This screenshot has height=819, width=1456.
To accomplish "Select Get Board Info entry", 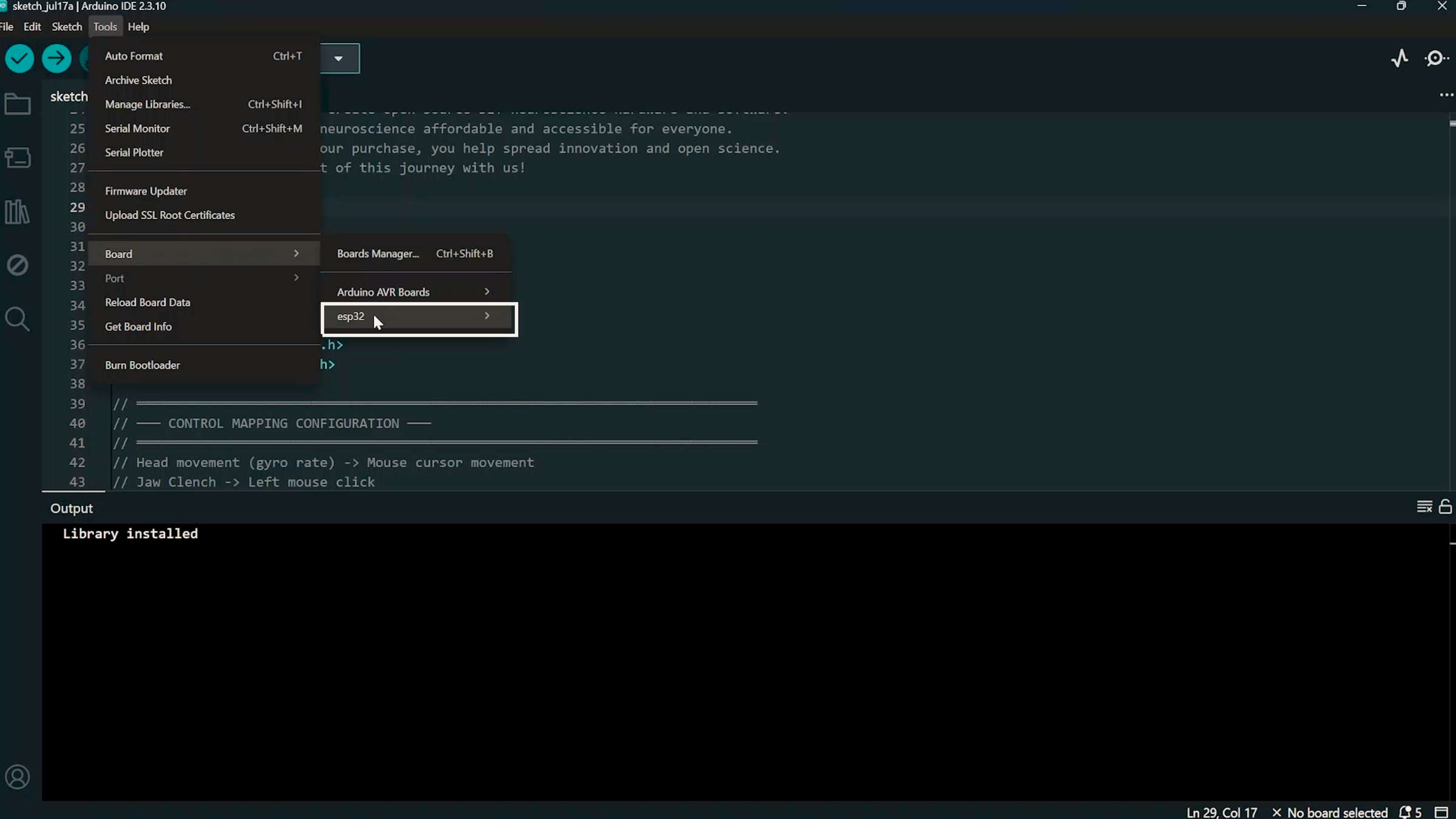I will (204, 326).
